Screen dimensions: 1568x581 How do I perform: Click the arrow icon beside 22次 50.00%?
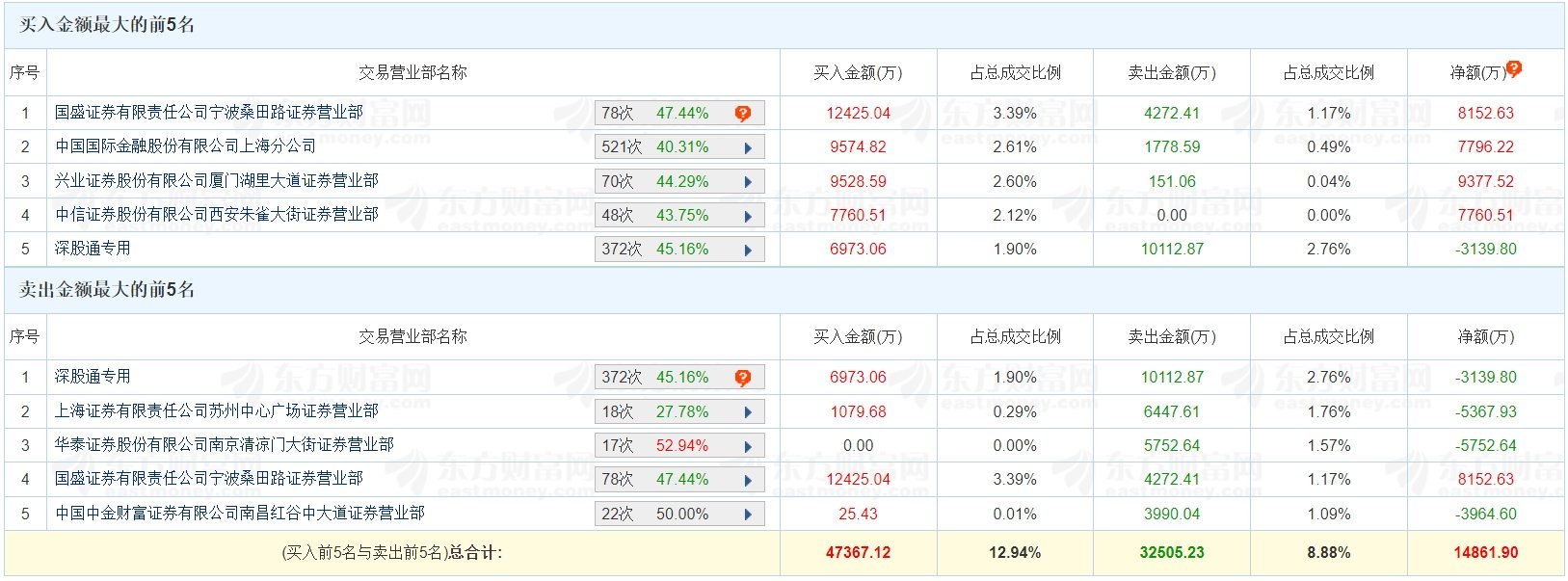click(x=748, y=515)
